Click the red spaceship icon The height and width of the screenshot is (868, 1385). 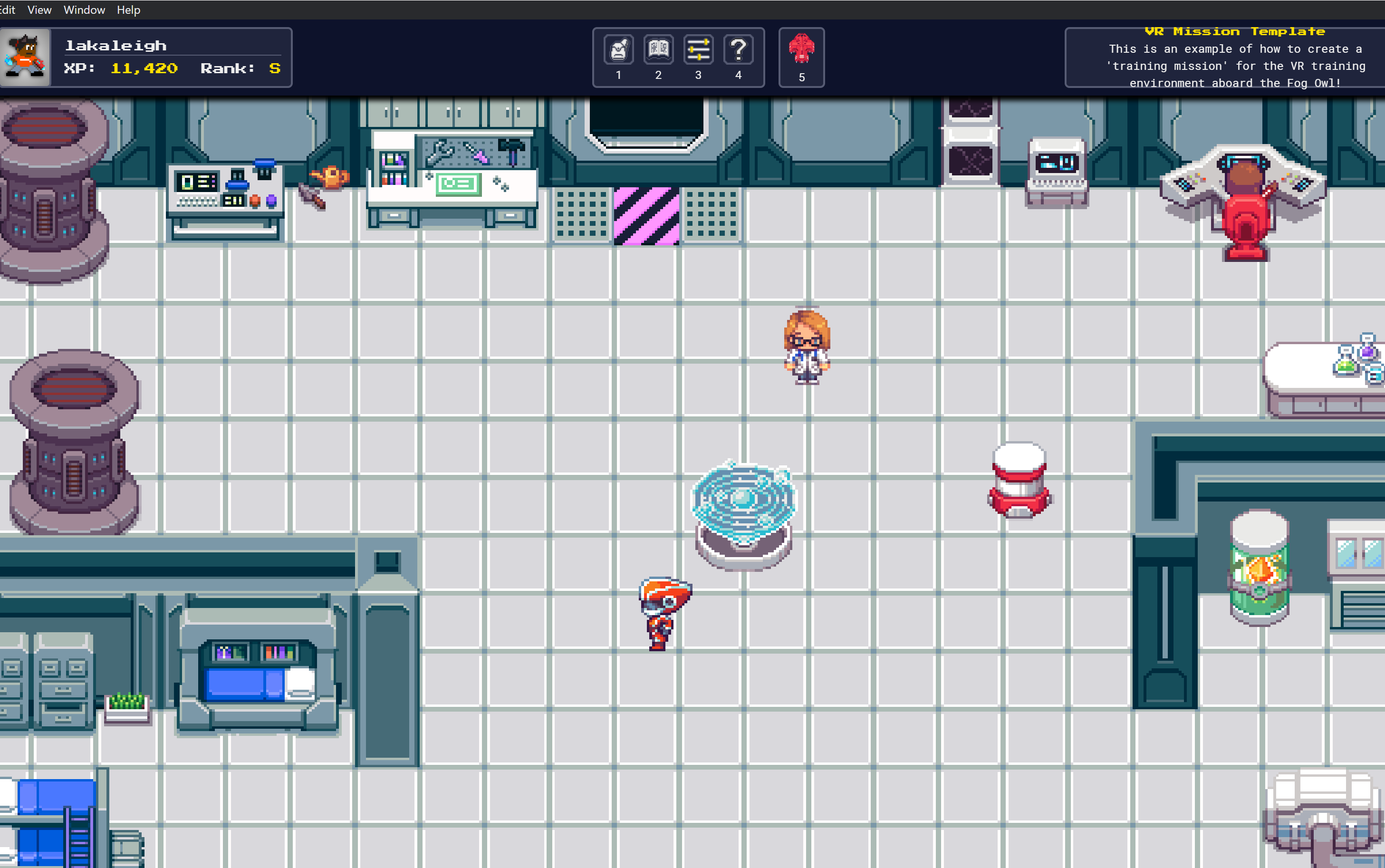click(801, 49)
